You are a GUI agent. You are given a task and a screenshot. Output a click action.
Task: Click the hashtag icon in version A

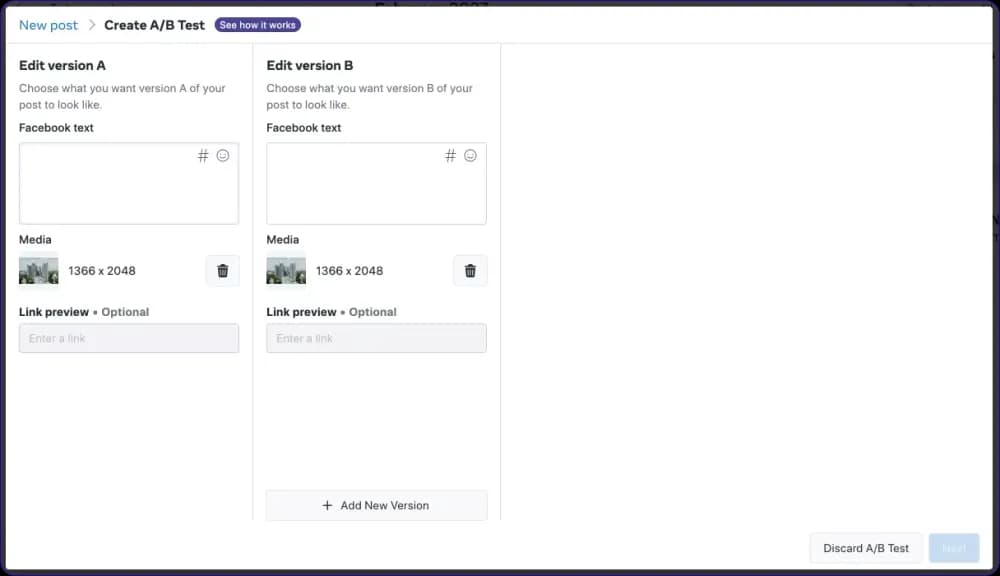coord(203,156)
